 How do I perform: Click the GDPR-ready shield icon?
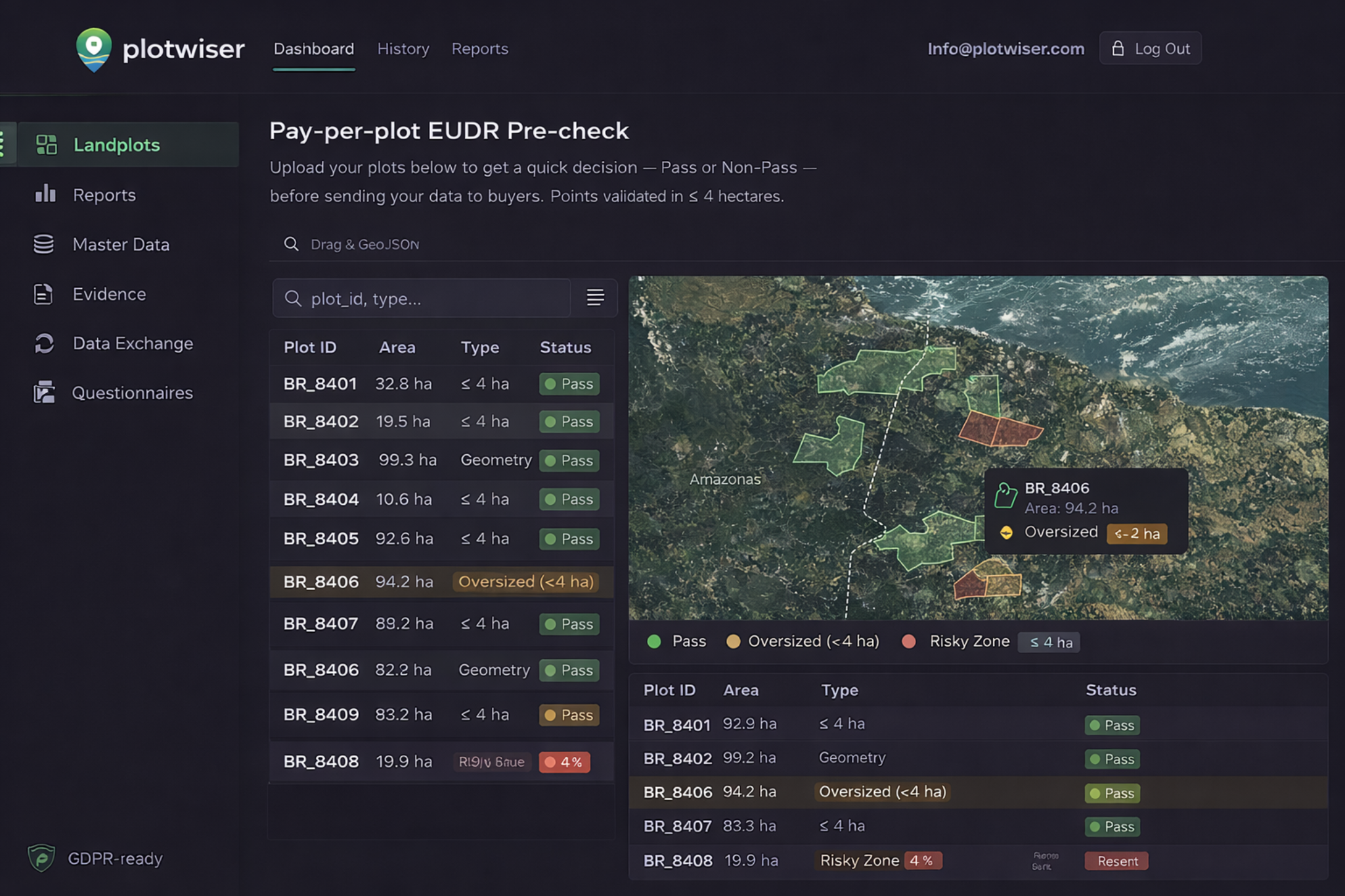42,858
